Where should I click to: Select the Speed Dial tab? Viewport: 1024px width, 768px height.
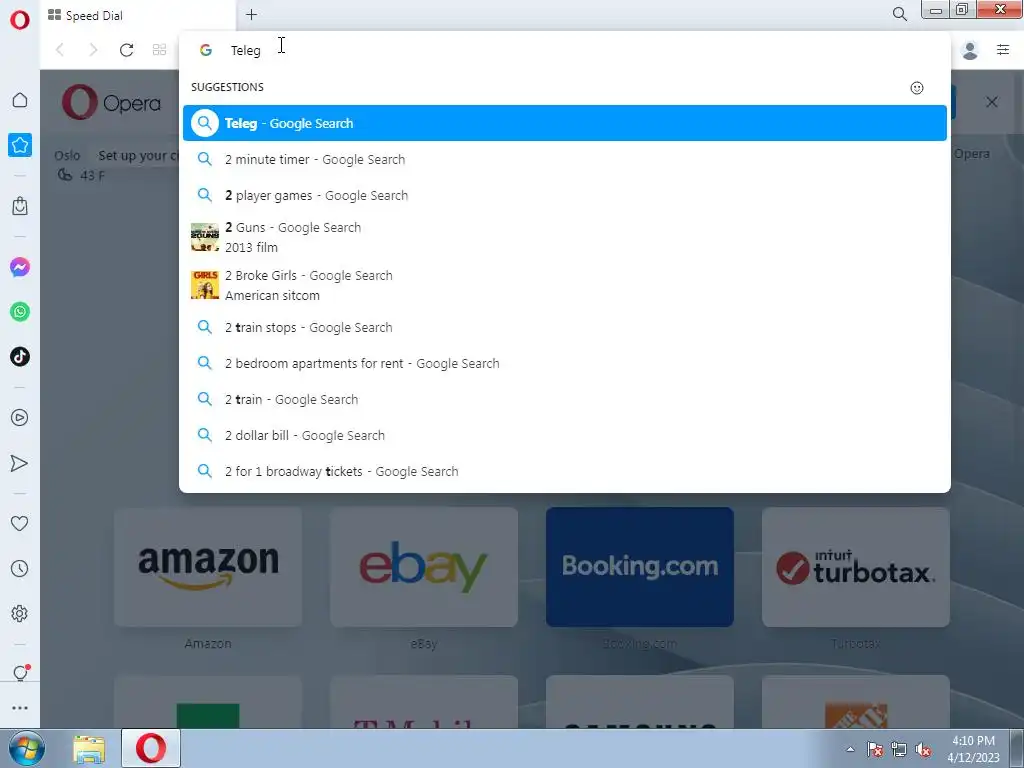coord(138,15)
